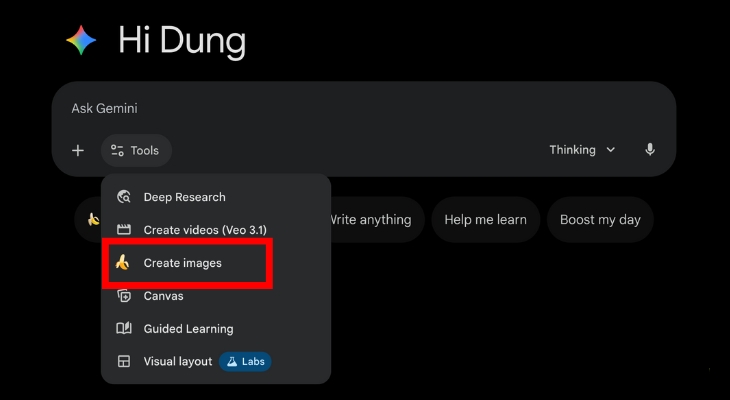Select the Create images menu label
Screen dimensions: 730x400
click(x=182, y=263)
